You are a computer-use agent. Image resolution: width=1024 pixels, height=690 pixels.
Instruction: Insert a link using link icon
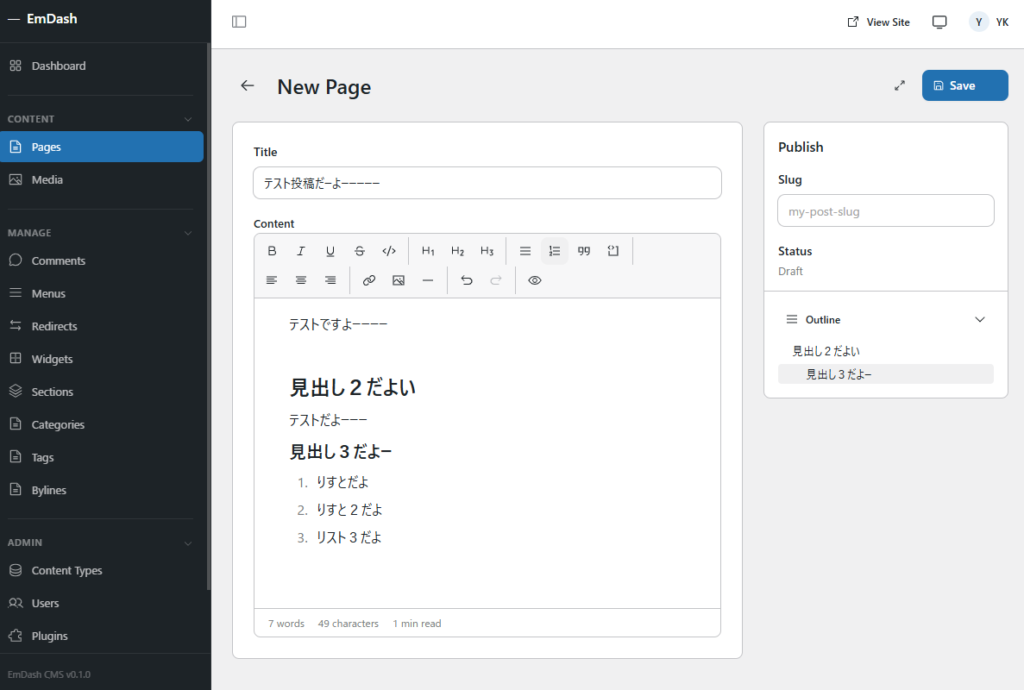click(x=369, y=281)
